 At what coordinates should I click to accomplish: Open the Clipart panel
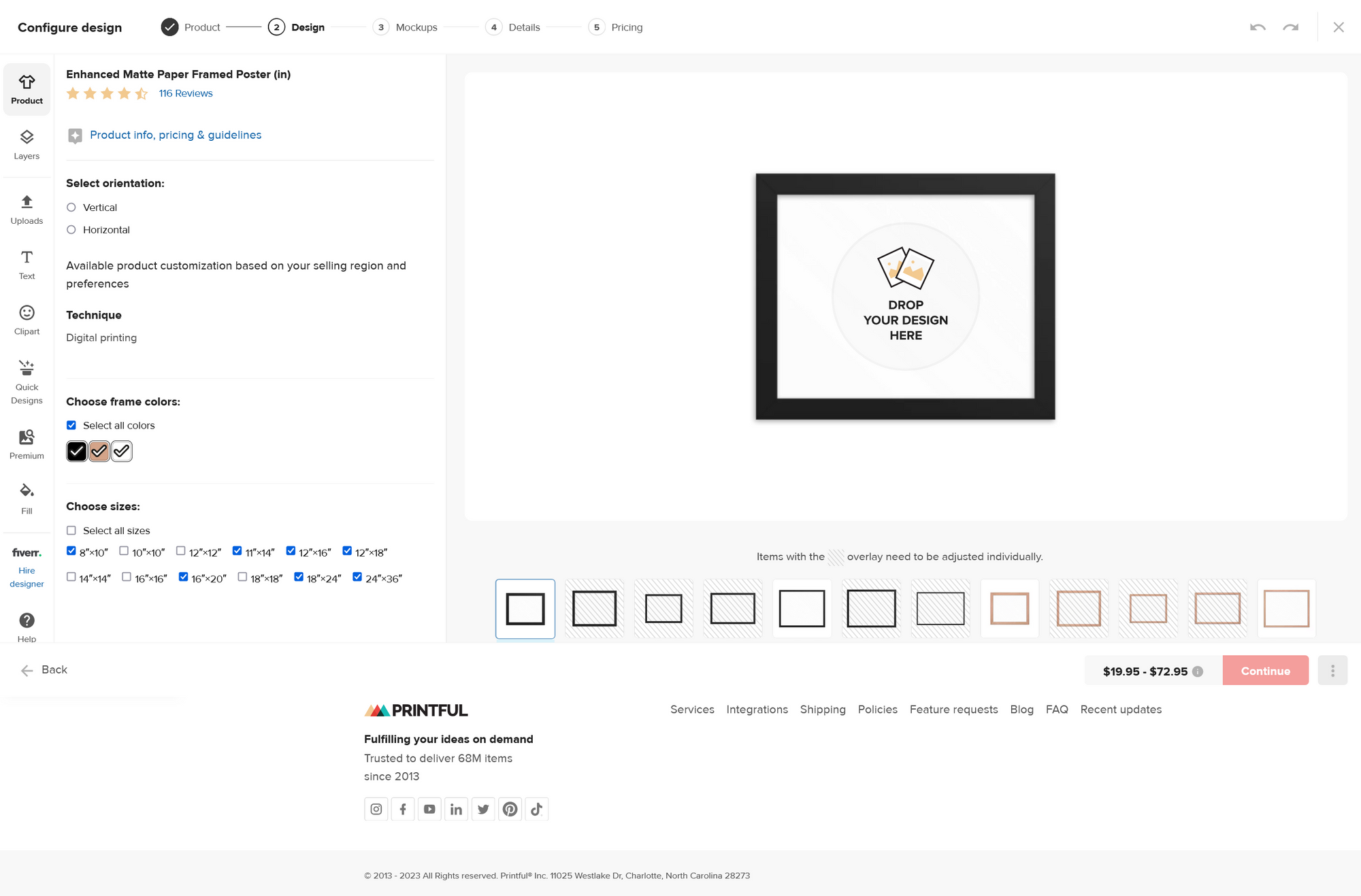point(27,320)
